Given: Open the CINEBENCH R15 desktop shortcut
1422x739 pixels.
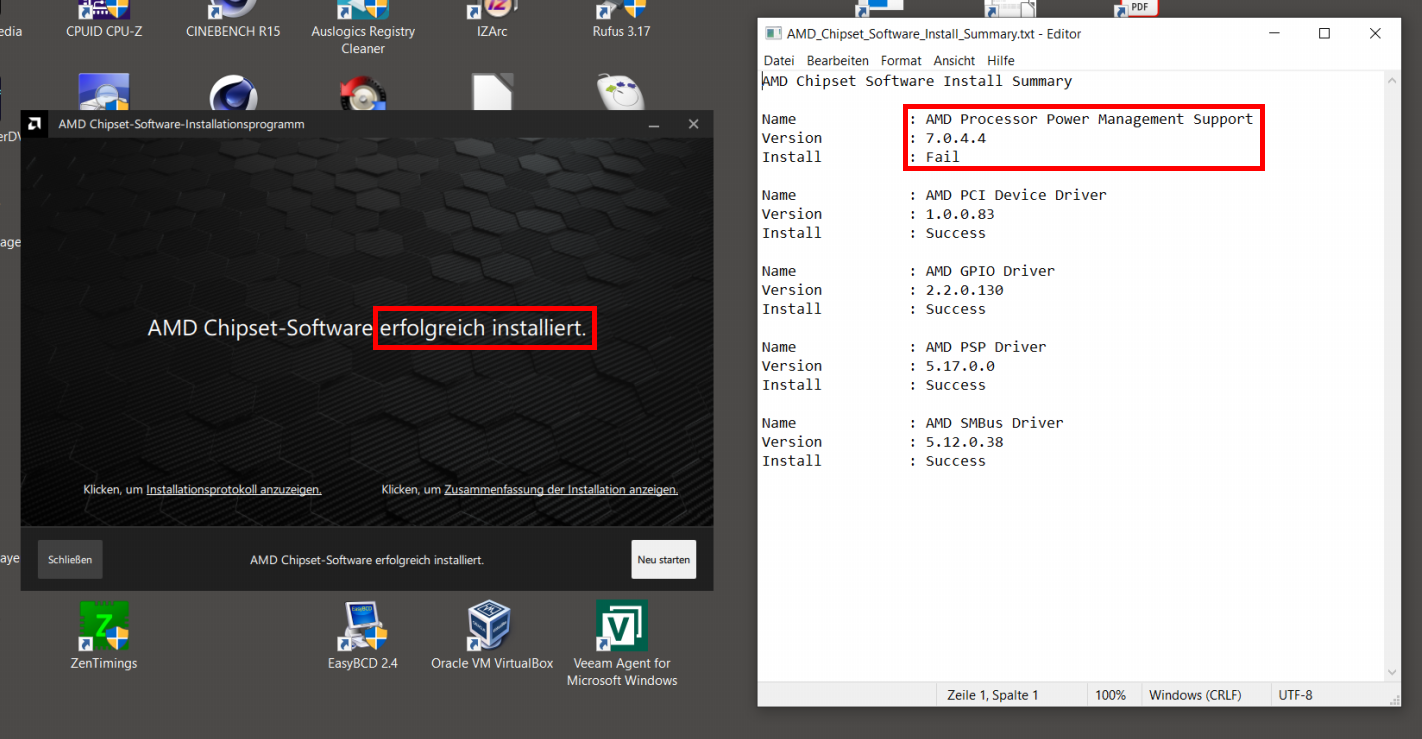Looking at the screenshot, I should [233, 20].
